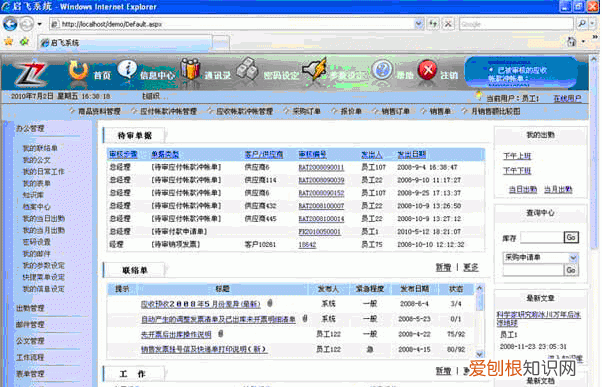
Task: Expand the 表单管理 sidebar section
Action: (x=30, y=374)
